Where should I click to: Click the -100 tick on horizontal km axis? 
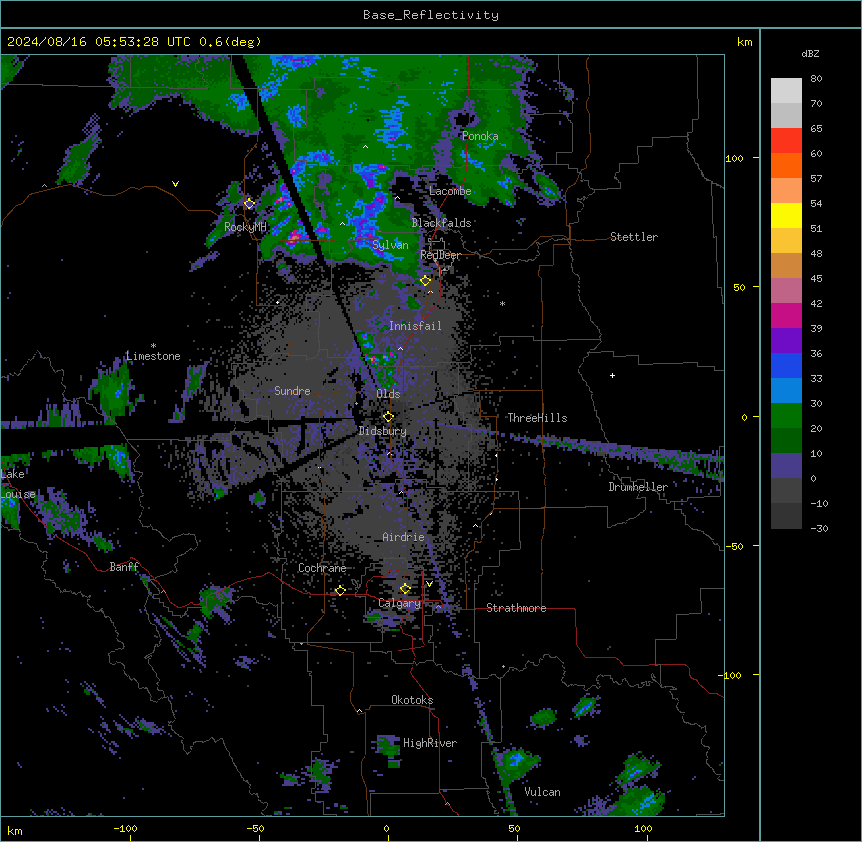coord(125,828)
